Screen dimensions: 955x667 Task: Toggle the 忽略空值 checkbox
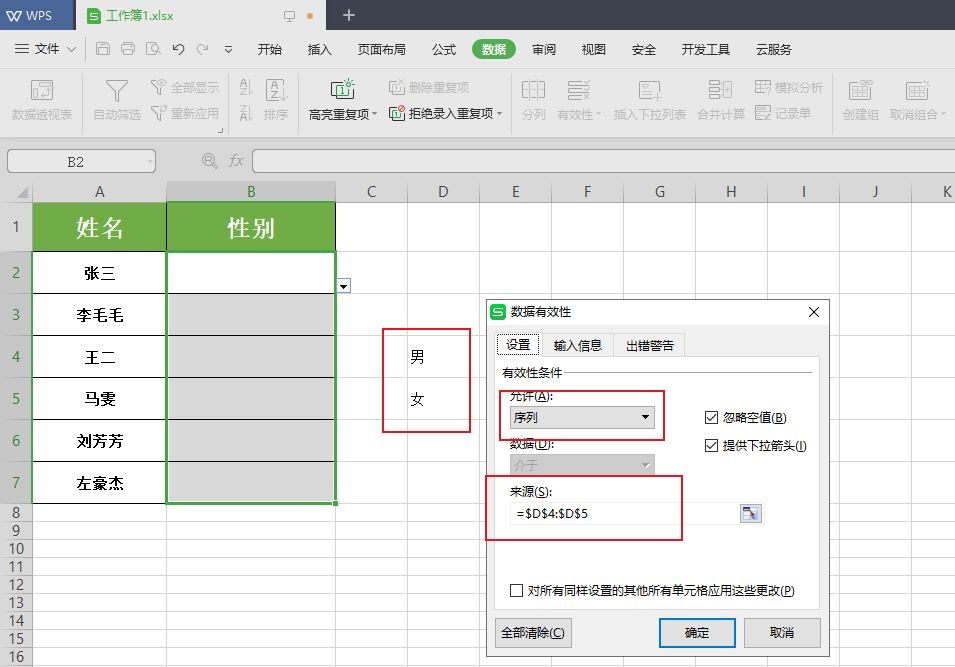coord(712,418)
